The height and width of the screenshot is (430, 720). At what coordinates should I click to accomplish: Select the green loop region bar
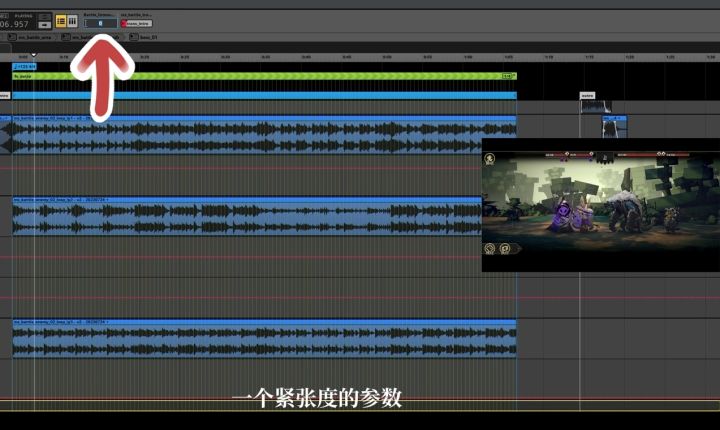tap(264, 76)
